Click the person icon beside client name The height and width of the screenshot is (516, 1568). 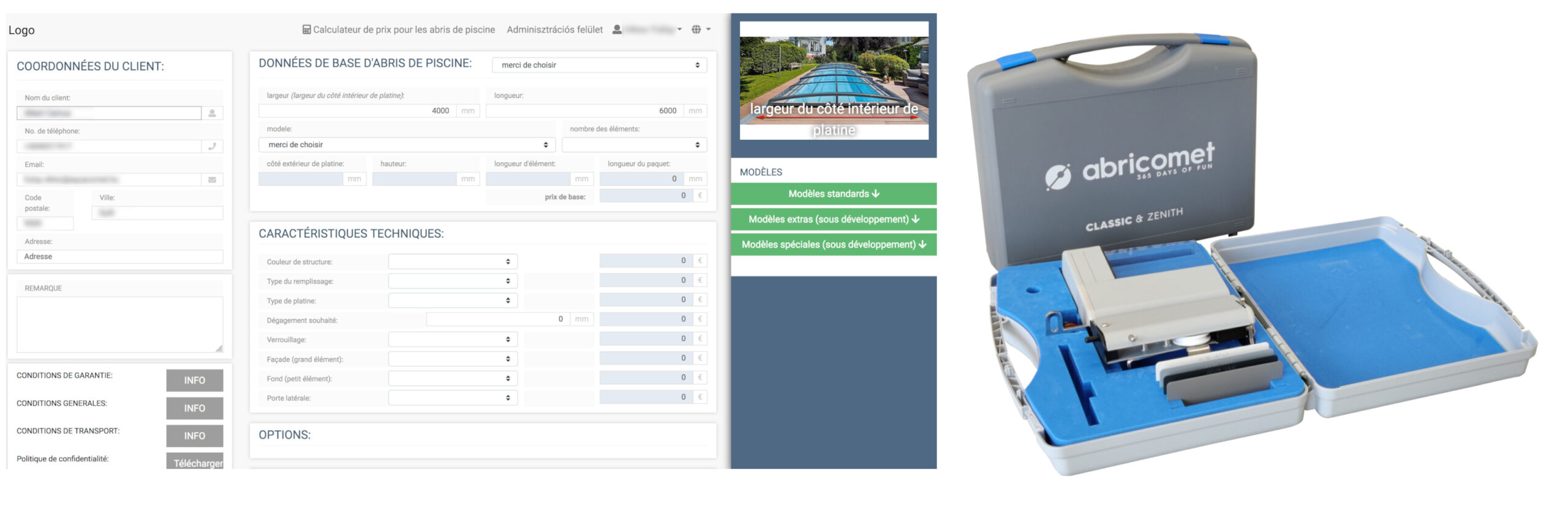[x=212, y=113]
